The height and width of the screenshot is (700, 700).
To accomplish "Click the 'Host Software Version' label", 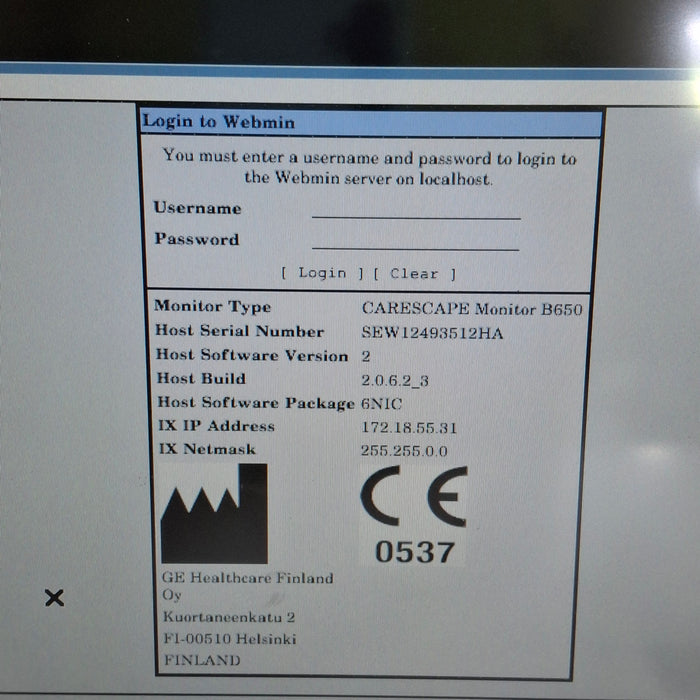I will point(252,355).
